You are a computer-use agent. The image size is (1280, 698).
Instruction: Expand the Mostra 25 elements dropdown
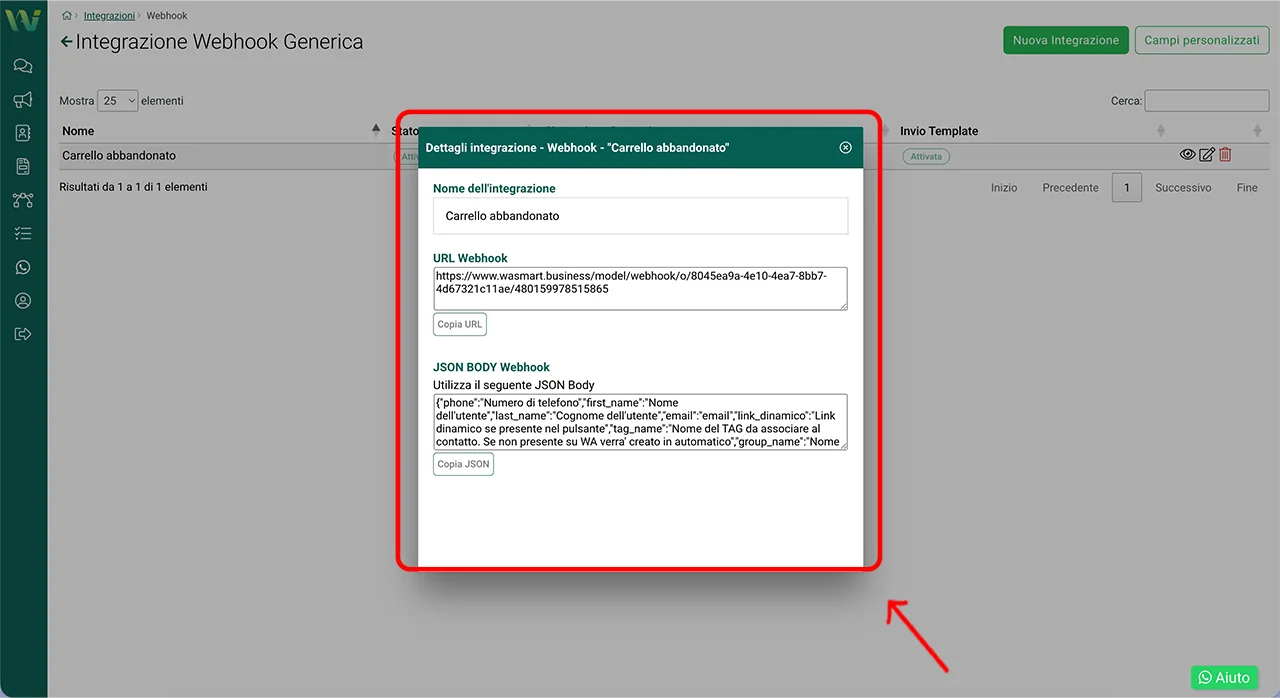click(118, 101)
